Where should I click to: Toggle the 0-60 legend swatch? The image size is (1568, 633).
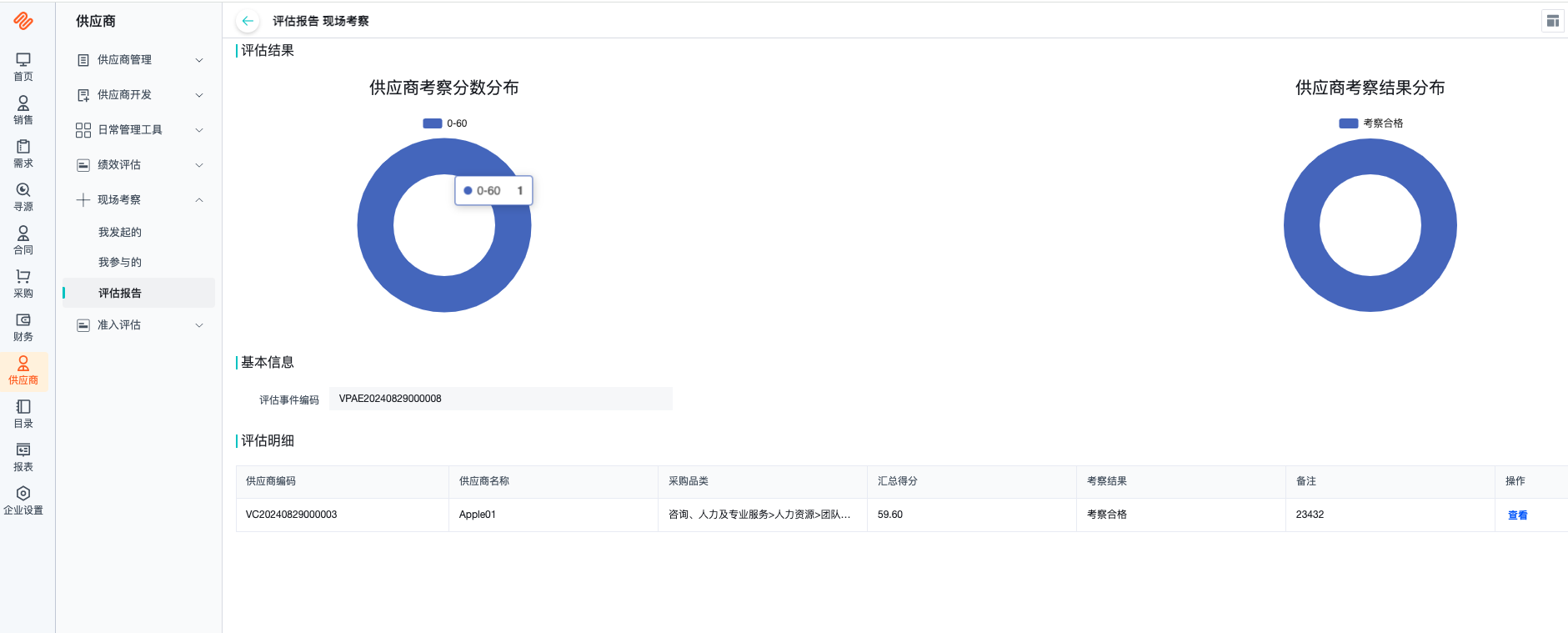point(433,123)
